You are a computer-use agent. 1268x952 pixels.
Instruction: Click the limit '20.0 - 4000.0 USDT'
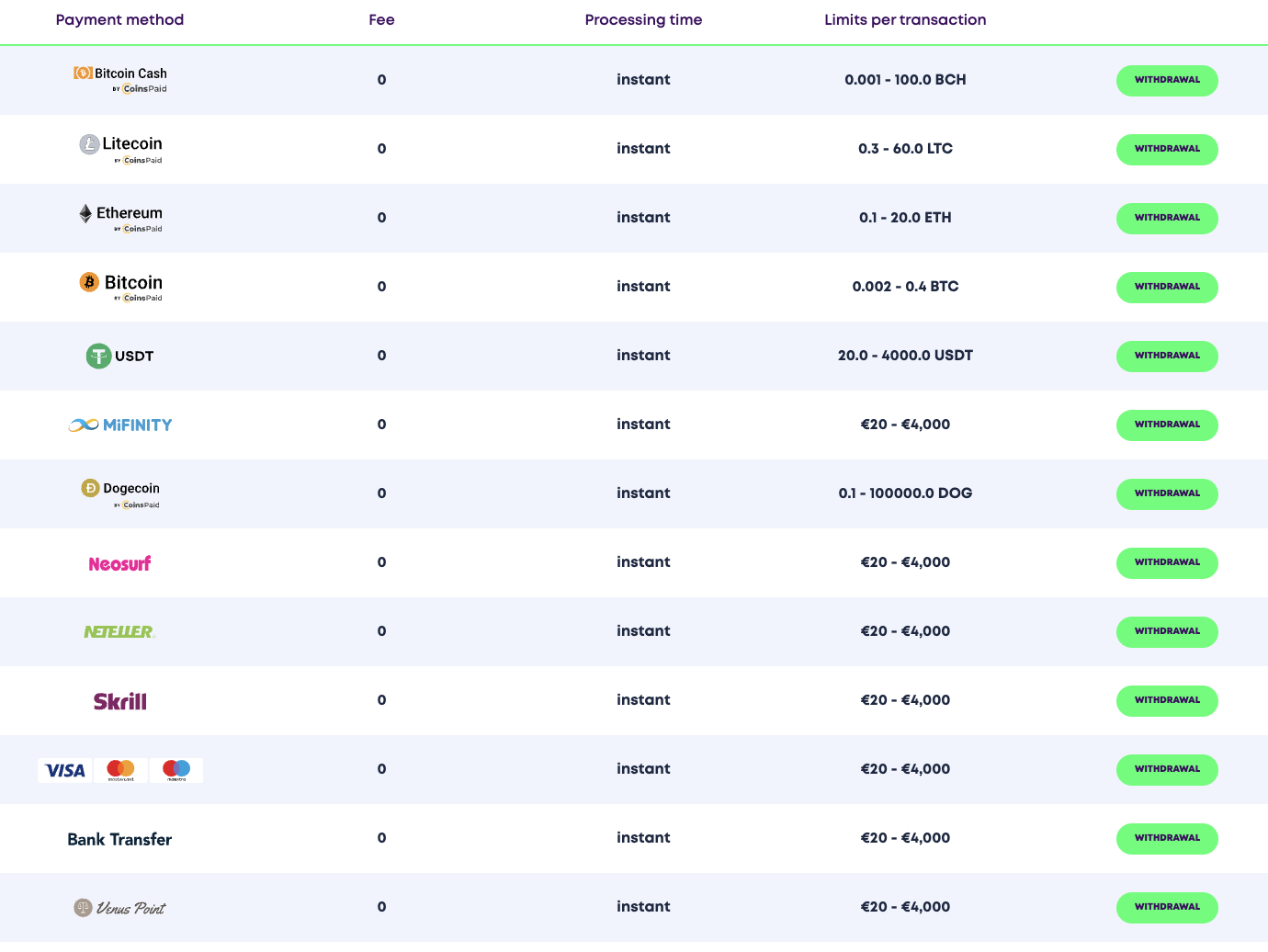click(x=905, y=356)
